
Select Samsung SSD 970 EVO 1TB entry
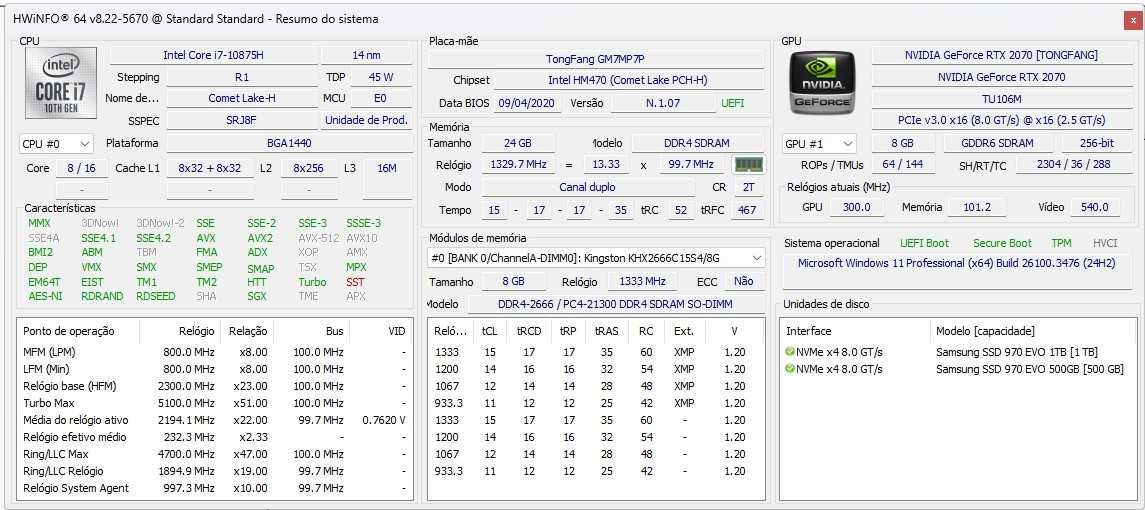pos(958,352)
